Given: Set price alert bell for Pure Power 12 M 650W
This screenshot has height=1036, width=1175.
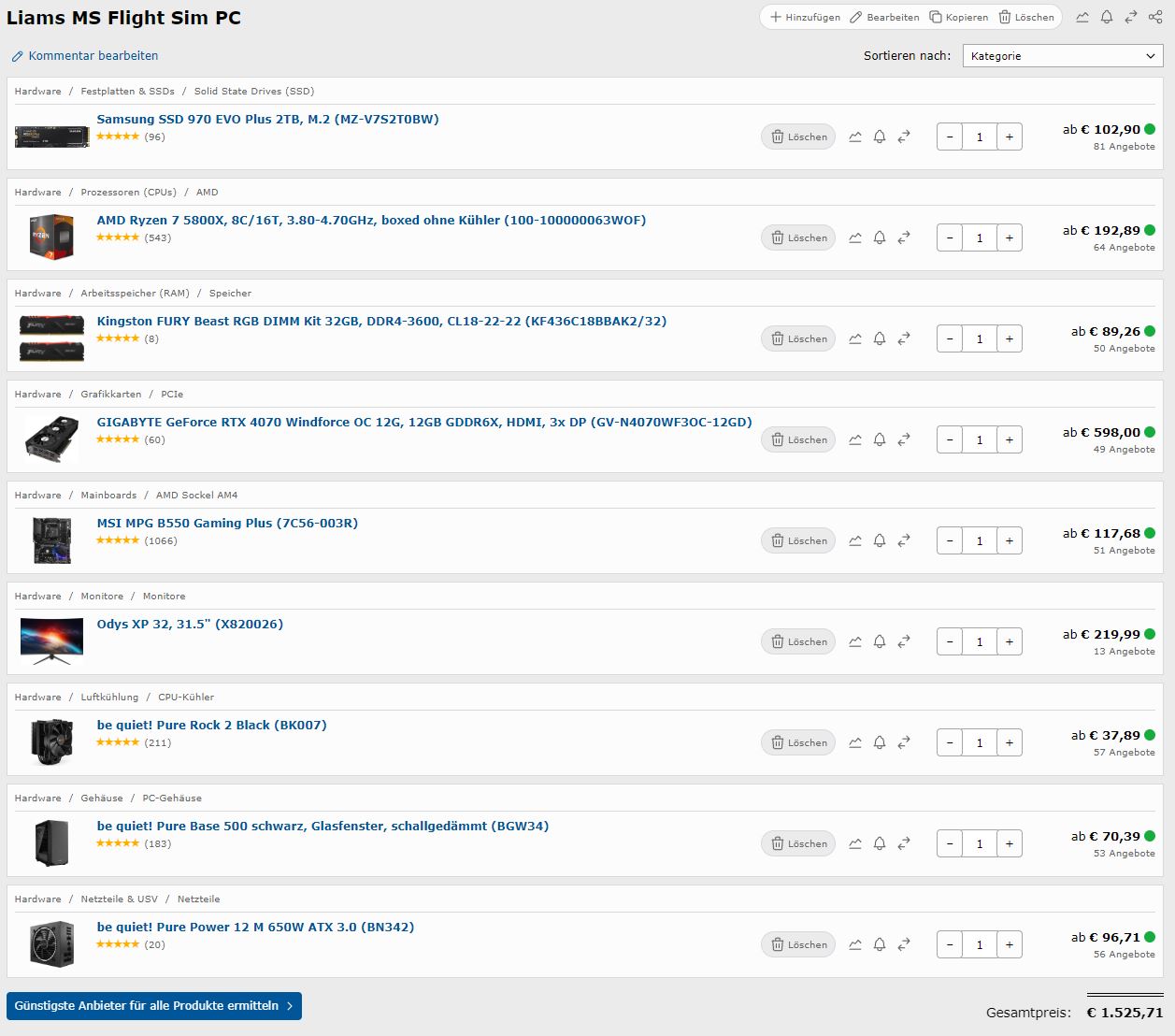Looking at the screenshot, I should (880, 944).
